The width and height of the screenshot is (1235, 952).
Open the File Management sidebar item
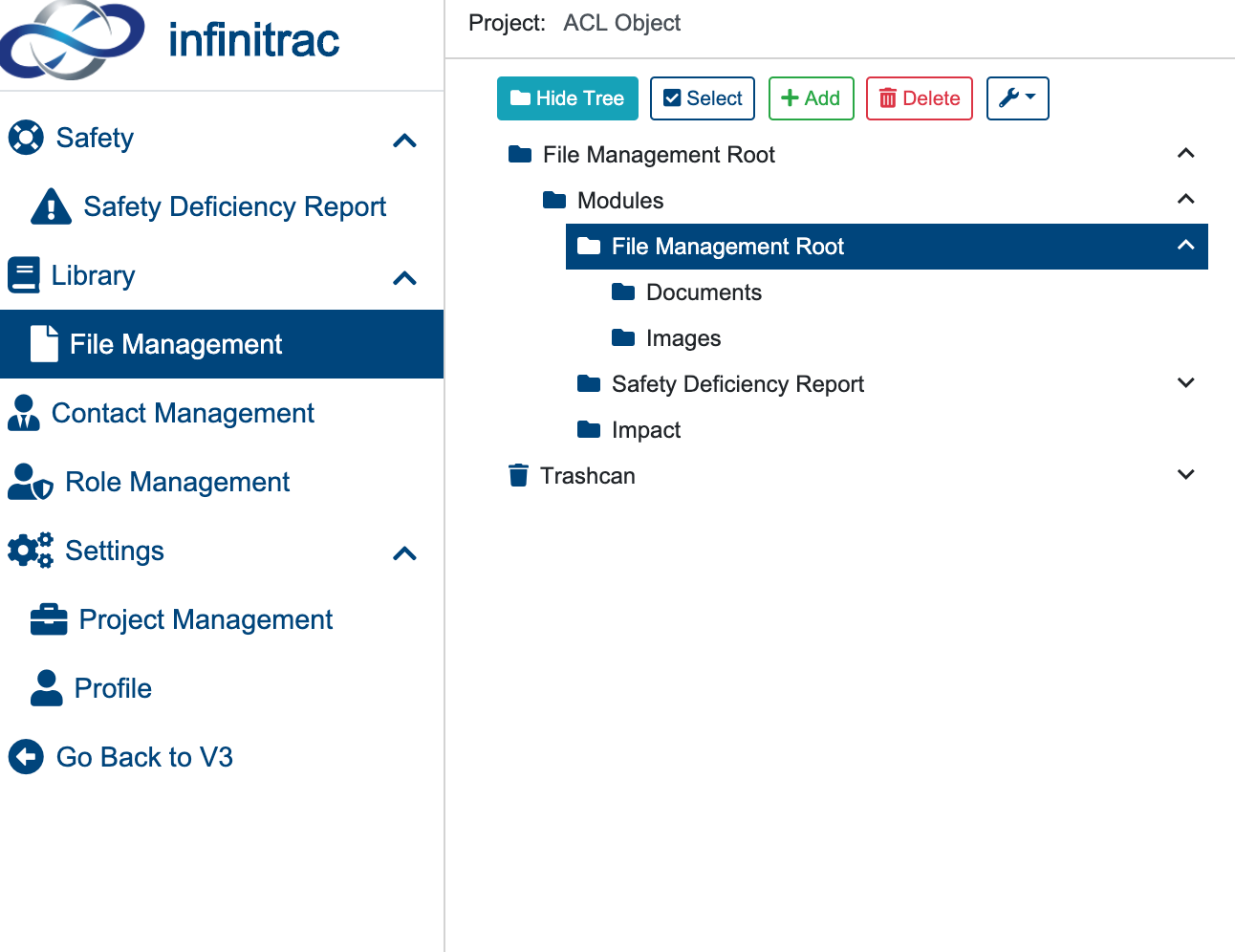click(222, 344)
